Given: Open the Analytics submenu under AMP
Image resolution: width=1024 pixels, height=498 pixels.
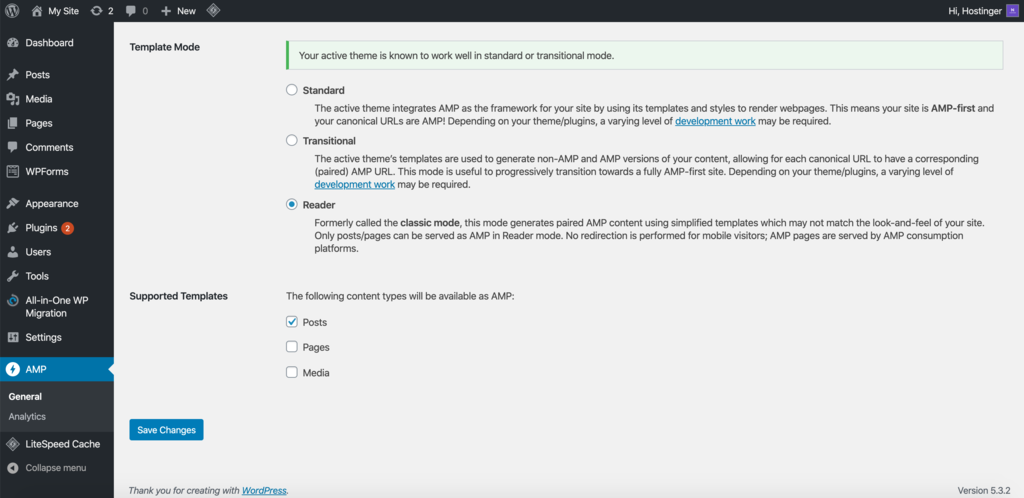Looking at the screenshot, I should click(27, 416).
